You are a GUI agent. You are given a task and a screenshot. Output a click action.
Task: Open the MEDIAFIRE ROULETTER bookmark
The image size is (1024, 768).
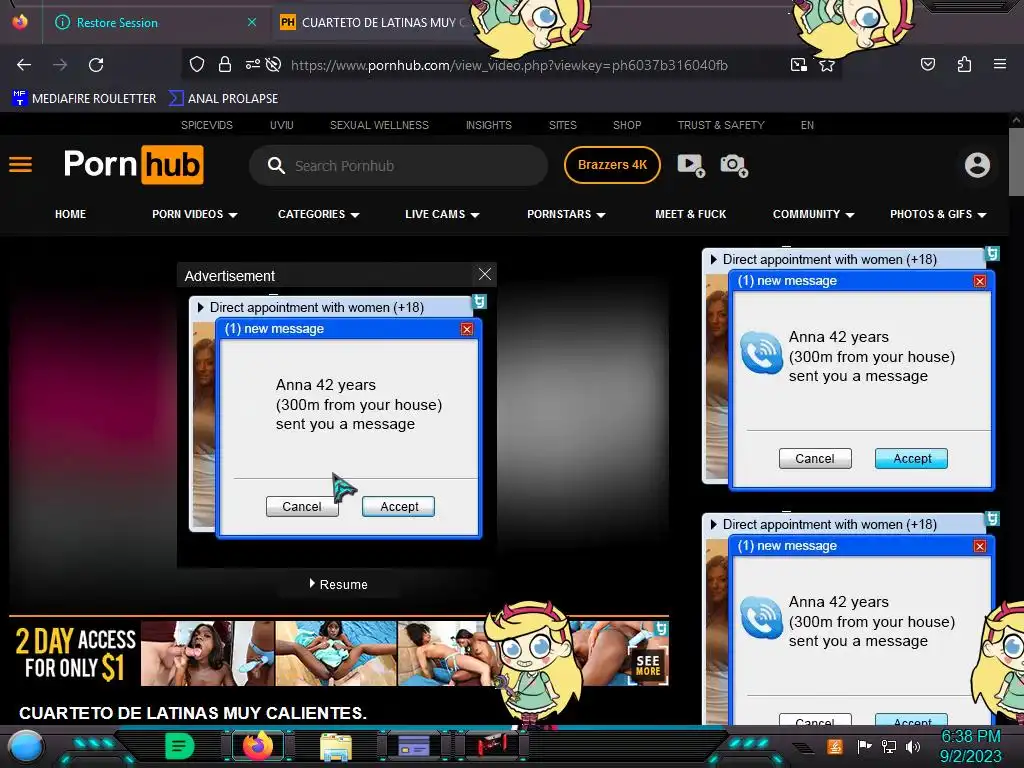[x=85, y=99]
